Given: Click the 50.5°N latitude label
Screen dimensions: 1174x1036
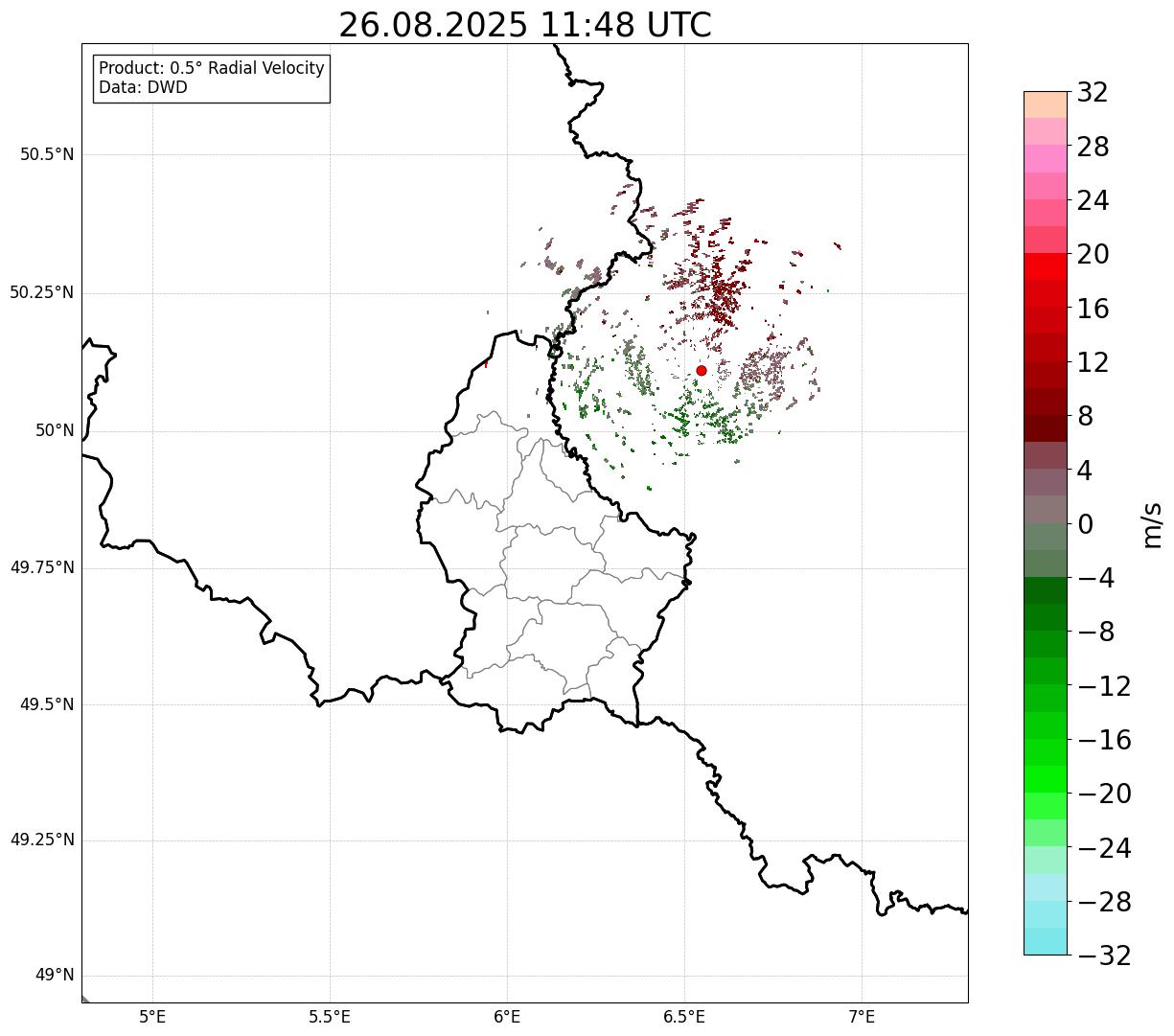Looking at the screenshot, I should coord(47,155).
